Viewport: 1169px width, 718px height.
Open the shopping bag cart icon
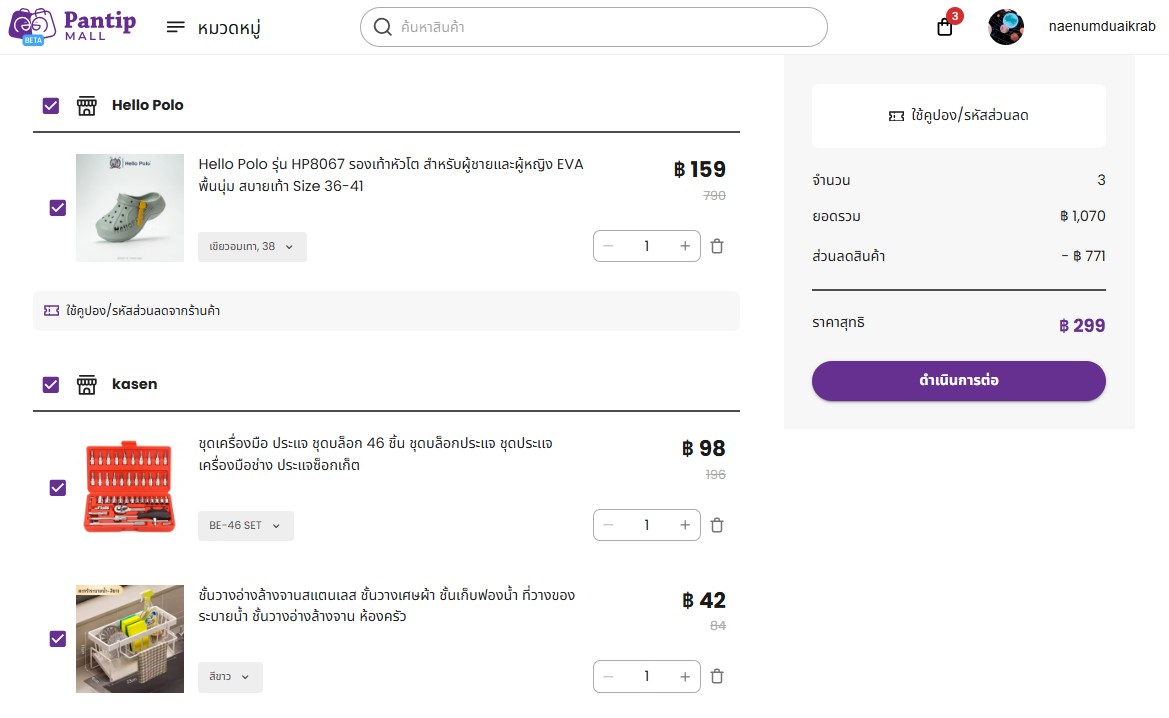[945, 28]
